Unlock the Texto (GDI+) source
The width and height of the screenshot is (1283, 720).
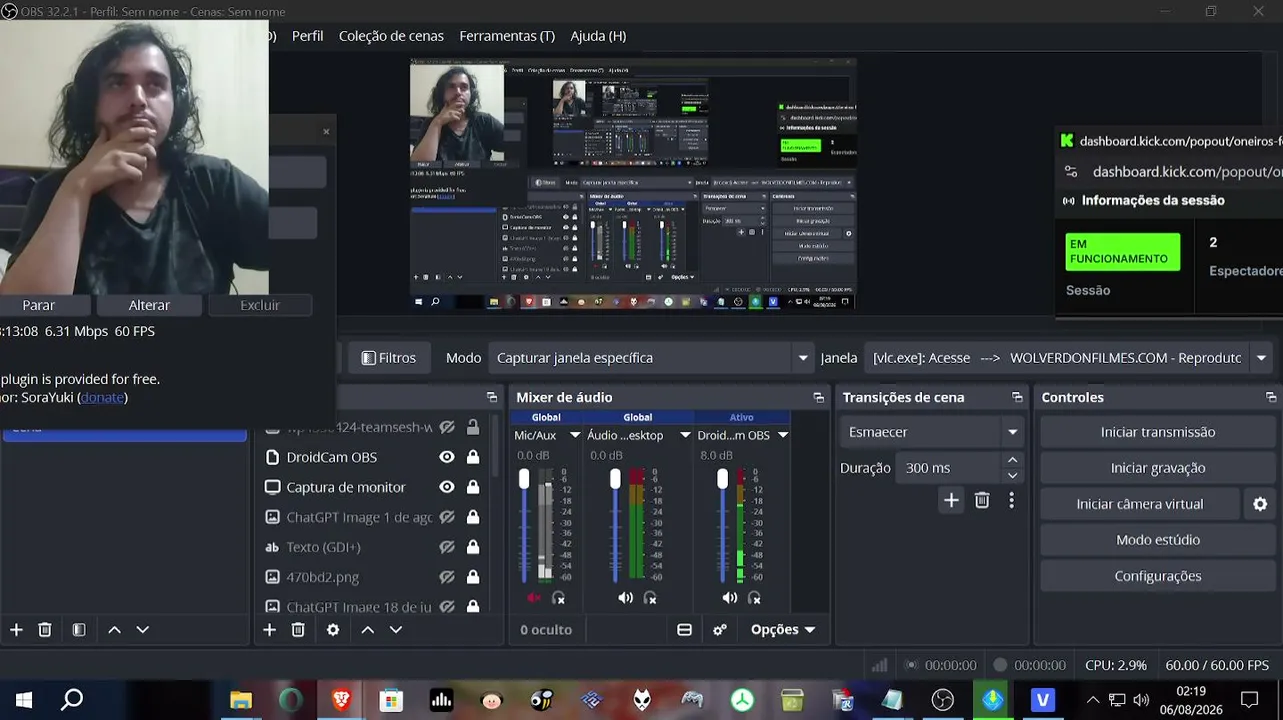coord(473,547)
